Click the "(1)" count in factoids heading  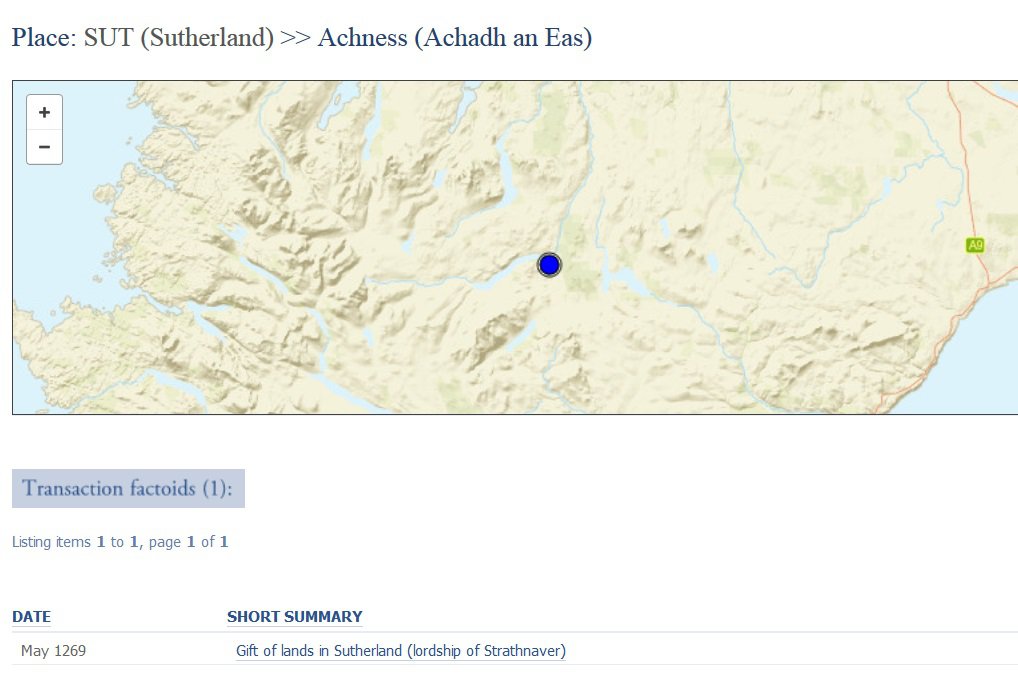[214, 488]
